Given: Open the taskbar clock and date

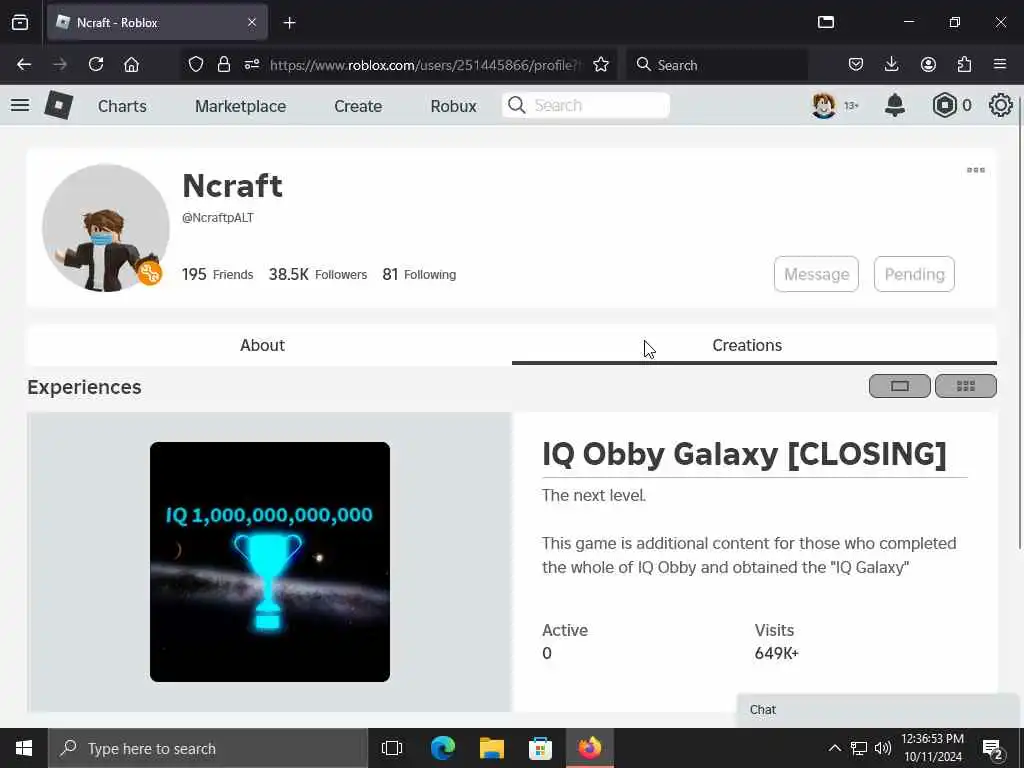Looking at the screenshot, I should pos(933,748).
